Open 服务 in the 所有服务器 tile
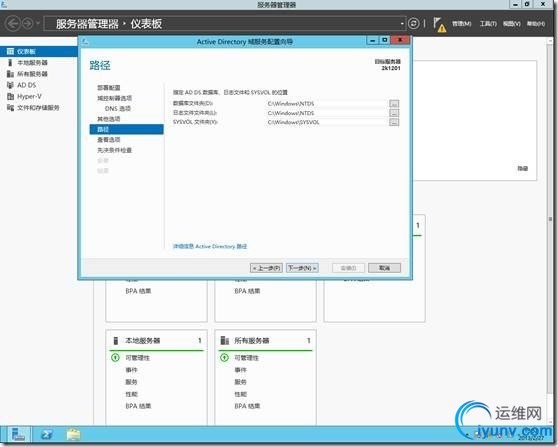558x447 pixels. 240,382
